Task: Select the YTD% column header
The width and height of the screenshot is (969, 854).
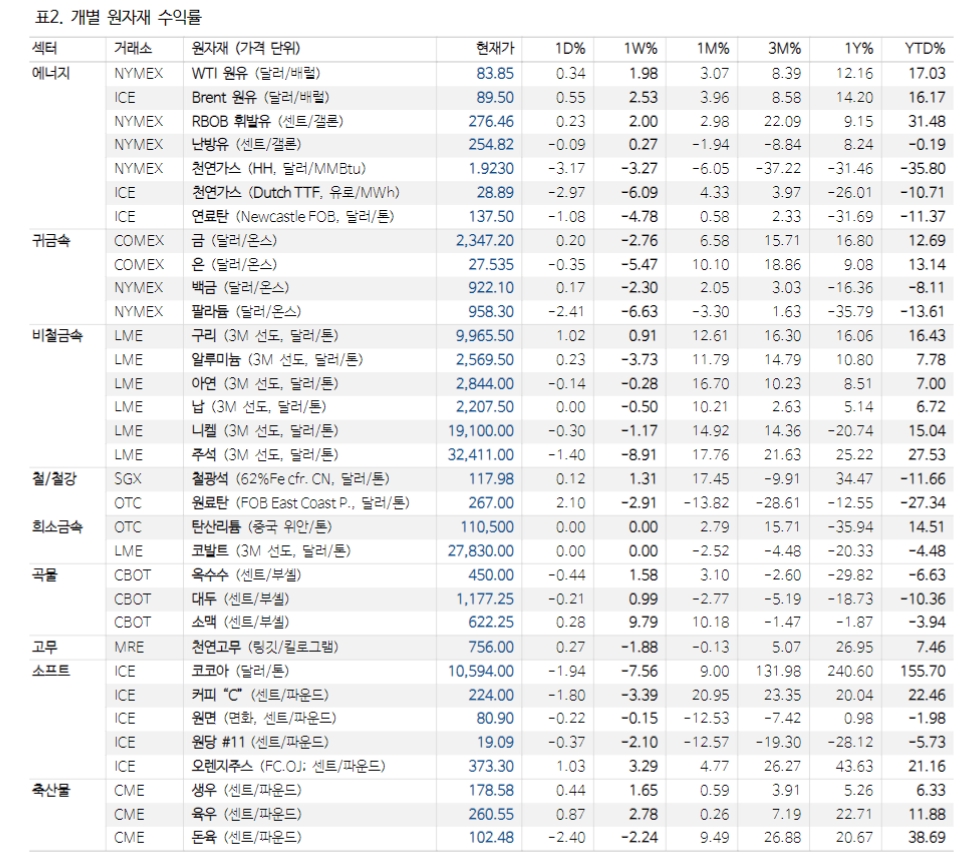Action: pos(930,47)
